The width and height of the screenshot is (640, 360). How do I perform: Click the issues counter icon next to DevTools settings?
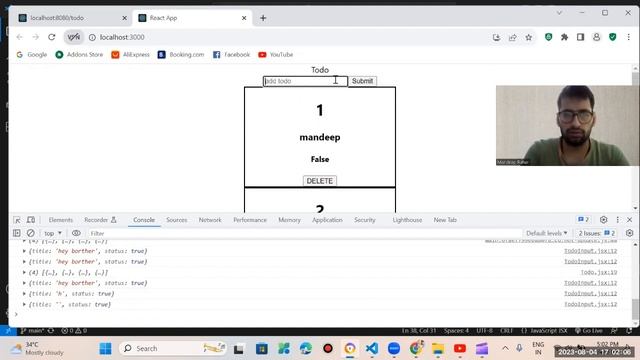[x=583, y=220]
